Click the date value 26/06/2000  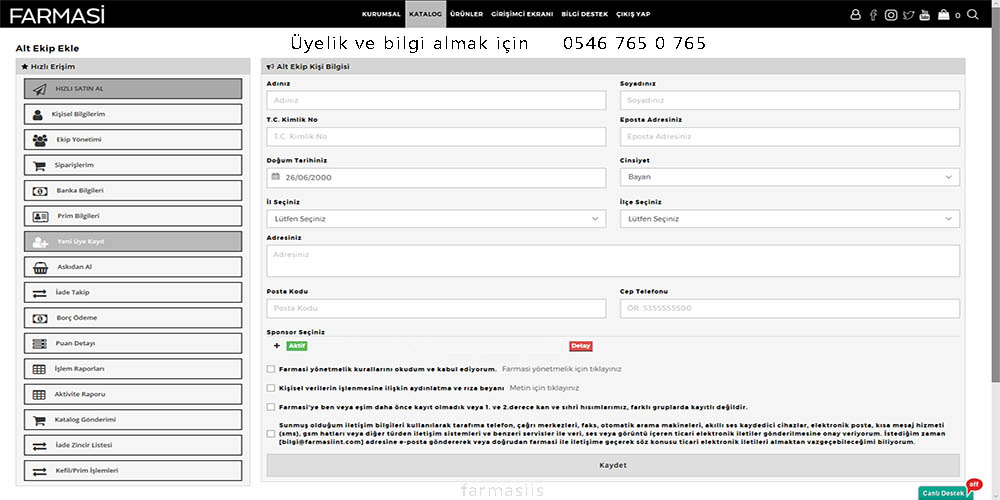click(x=309, y=178)
